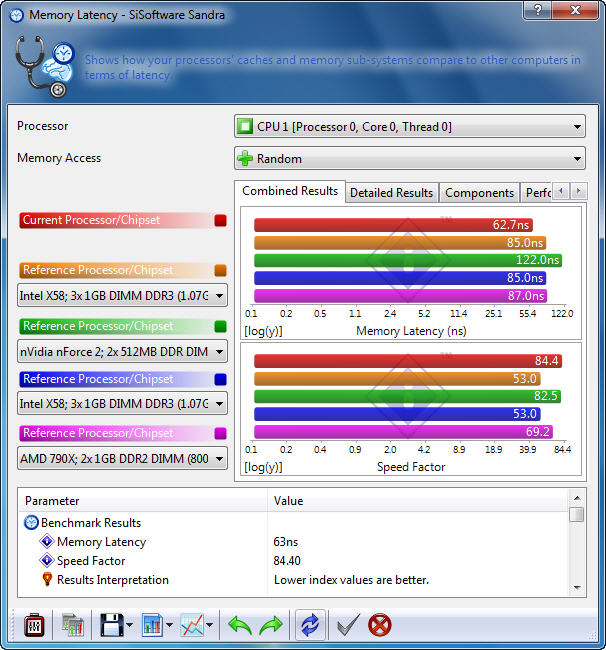The width and height of the screenshot is (606, 650).
Task: Select the Speed Factor result row
Action: pos(293,560)
